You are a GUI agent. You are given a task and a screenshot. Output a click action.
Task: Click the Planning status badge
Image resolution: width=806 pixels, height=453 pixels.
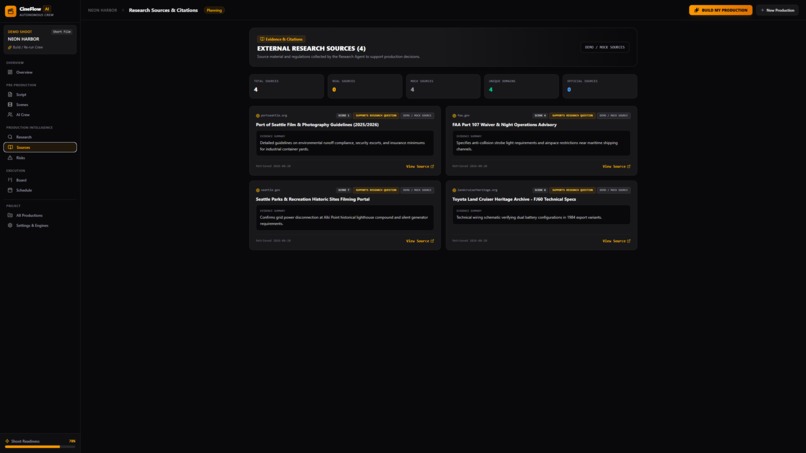[x=214, y=10]
